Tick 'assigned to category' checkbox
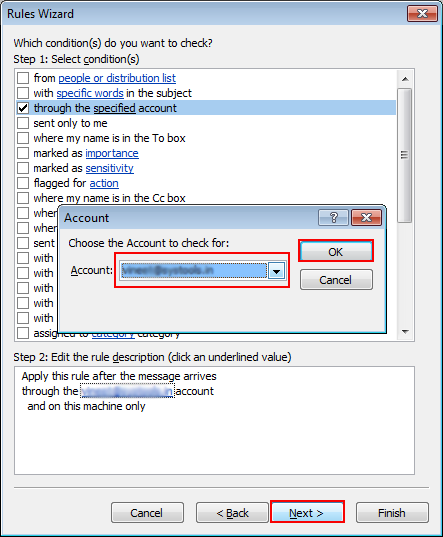The image size is (443, 537). [23, 333]
